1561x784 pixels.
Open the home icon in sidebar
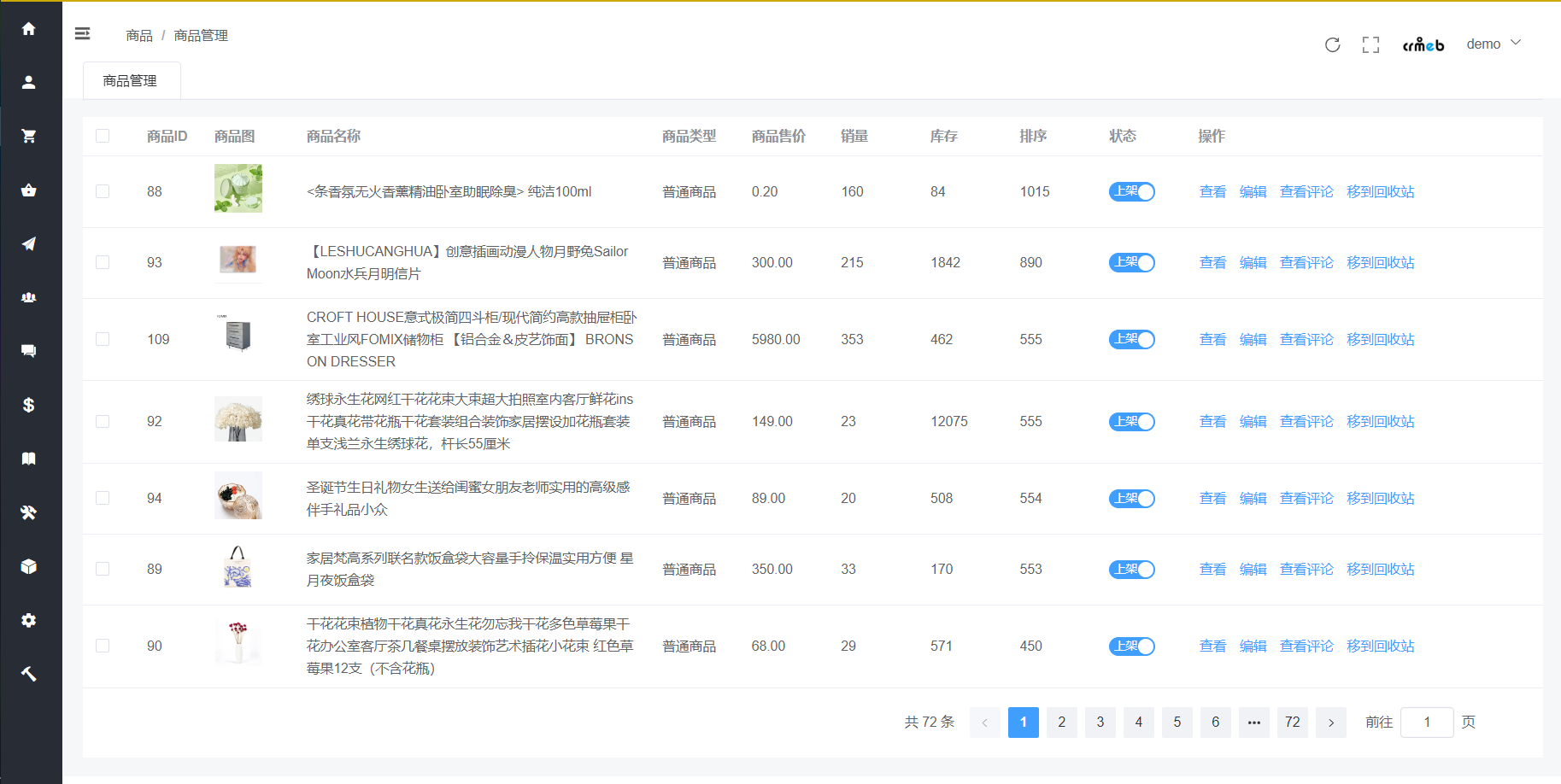point(28,28)
